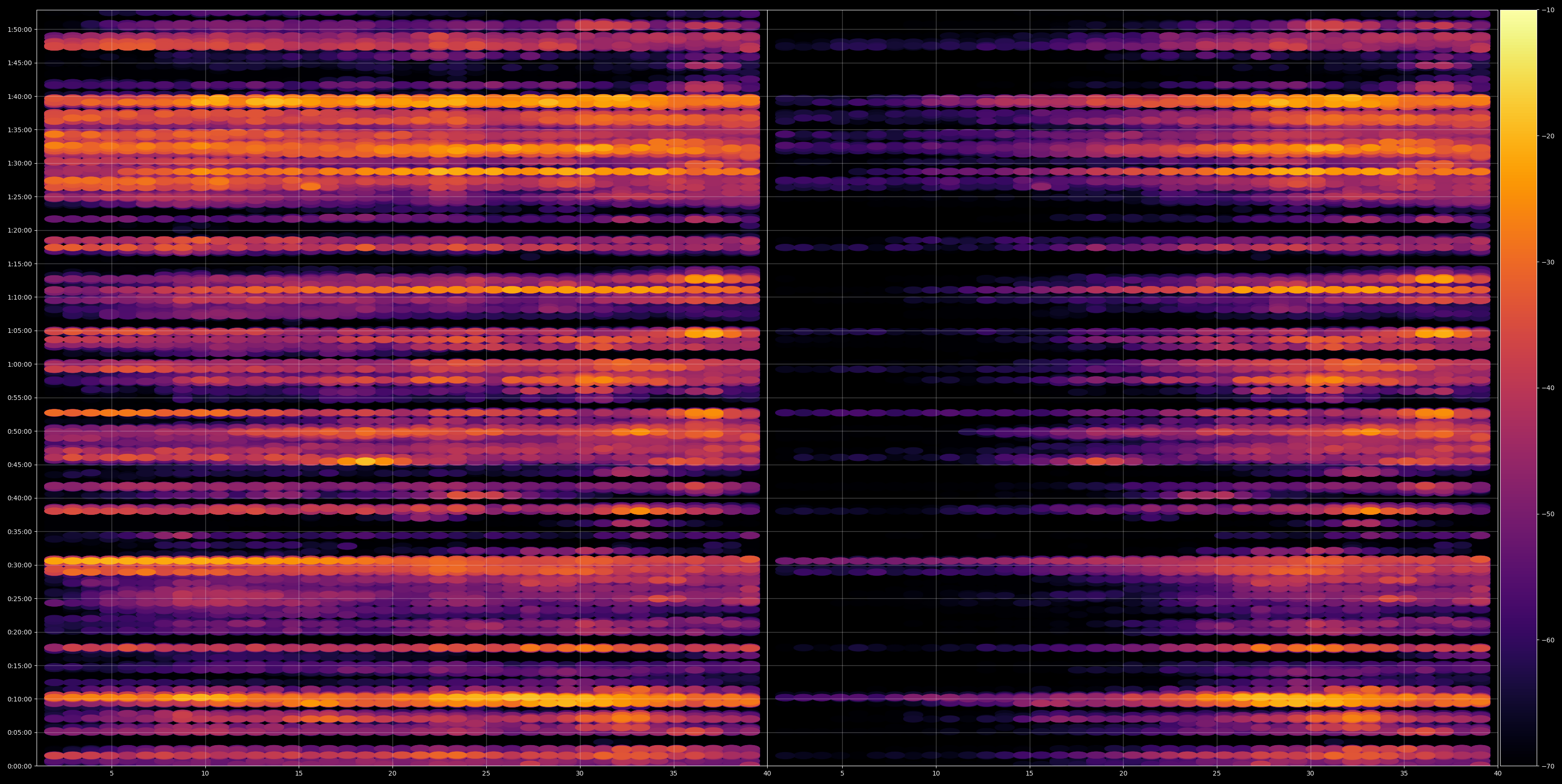Click x-axis label '20' under the right panel

[x=1124, y=774]
